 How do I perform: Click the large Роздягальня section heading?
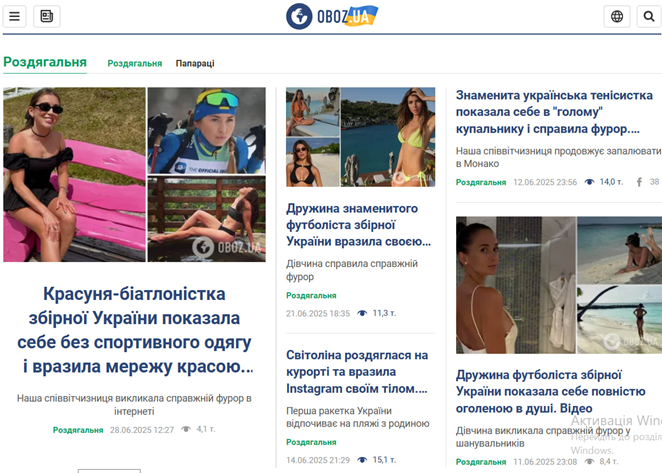[45, 62]
